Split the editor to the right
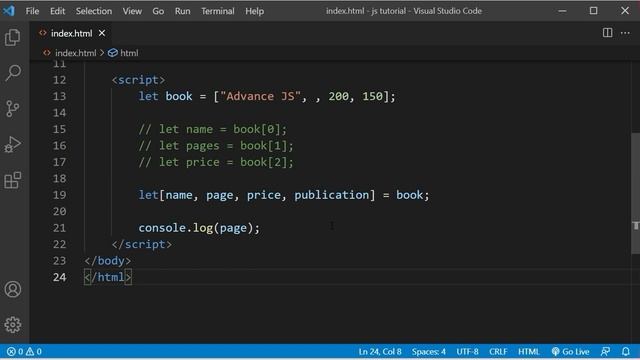The width and height of the screenshot is (640, 360). click(607, 33)
